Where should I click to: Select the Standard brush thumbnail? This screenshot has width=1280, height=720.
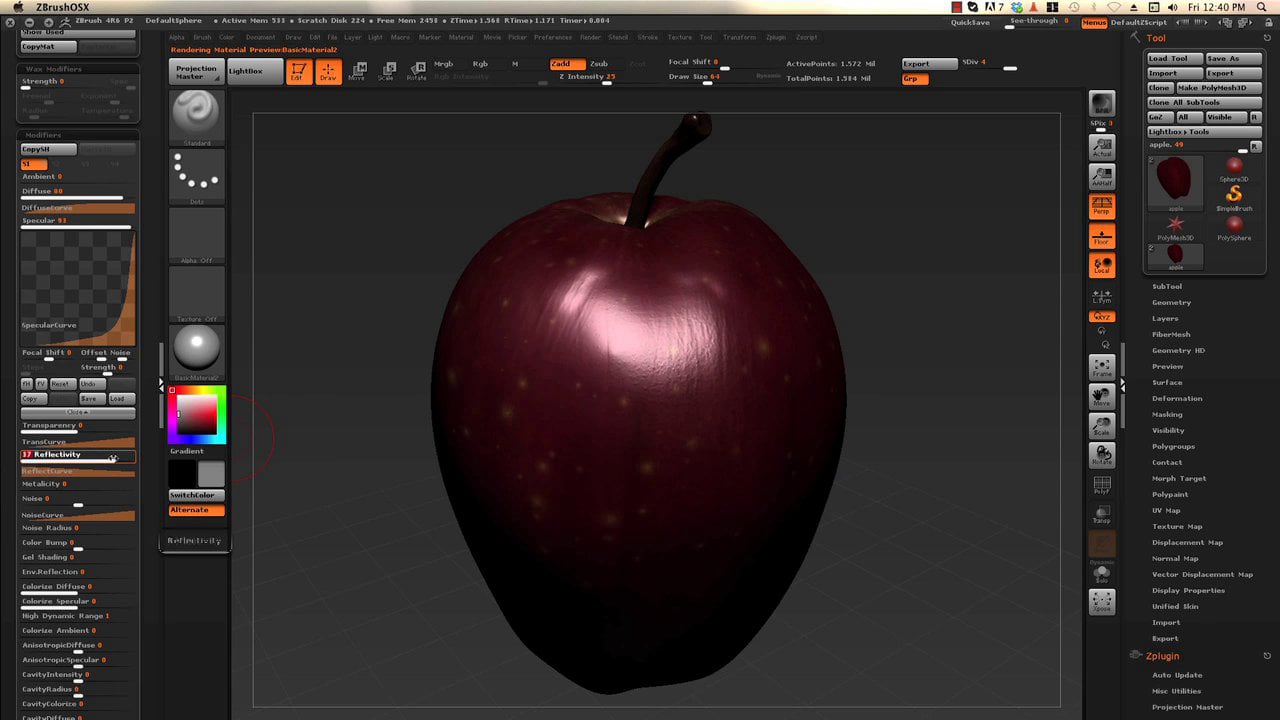click(197, 116)
